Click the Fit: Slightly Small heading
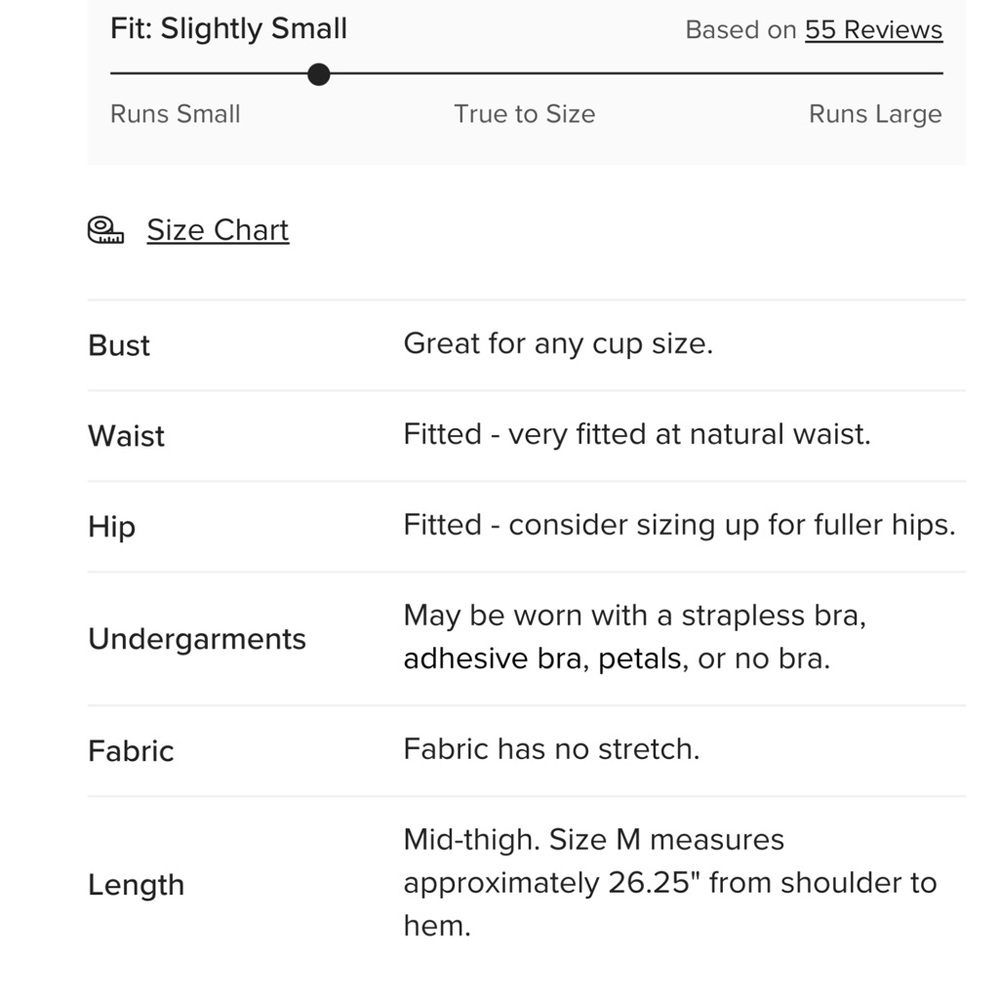1000x1000 pixels. point(228,29)
